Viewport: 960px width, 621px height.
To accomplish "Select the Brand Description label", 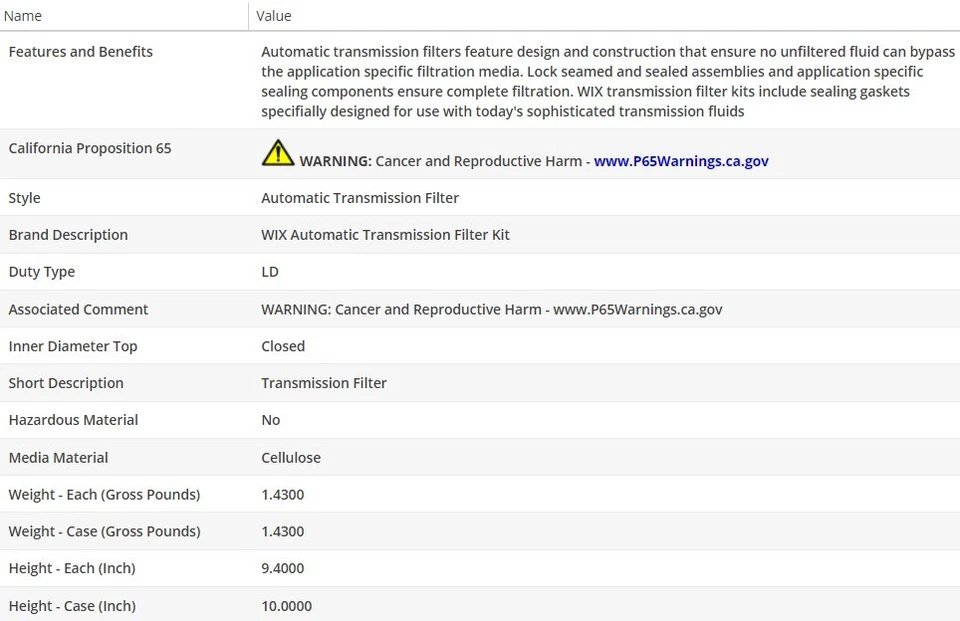I will (68, 235).
